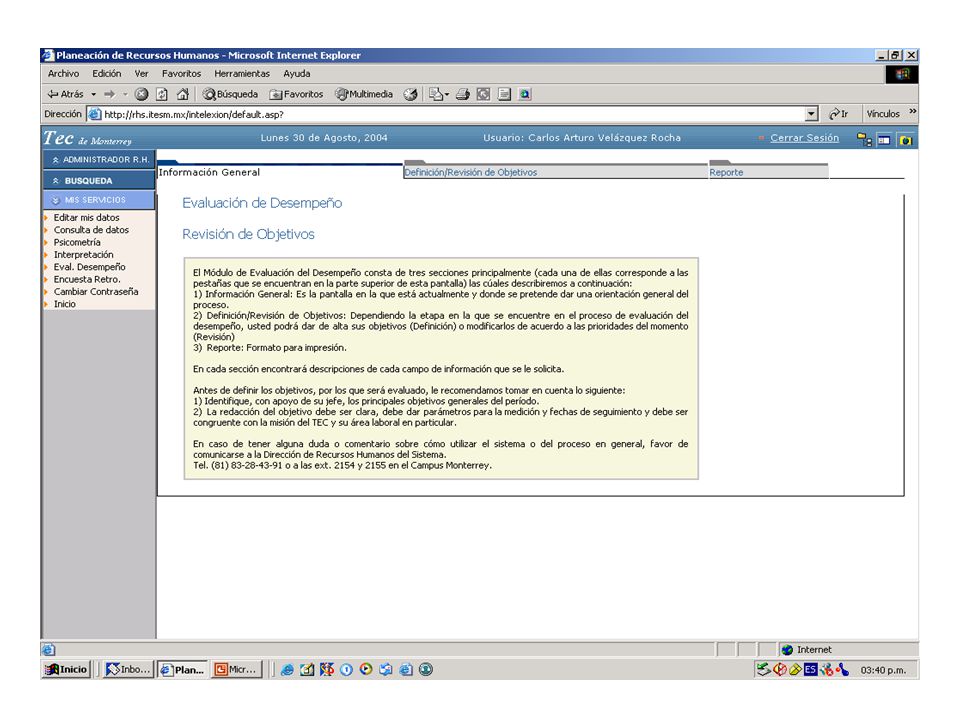Collapse the ADMINISTRADOR R.H. section

click(99, 160)
